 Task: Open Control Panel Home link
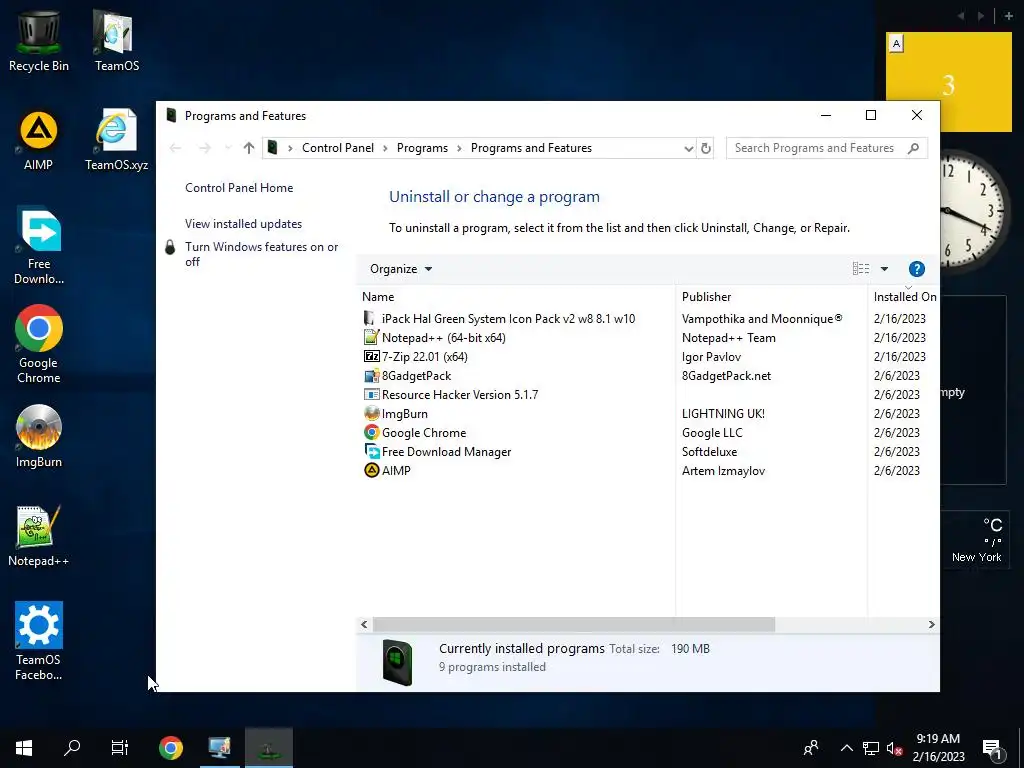(239, 188)
